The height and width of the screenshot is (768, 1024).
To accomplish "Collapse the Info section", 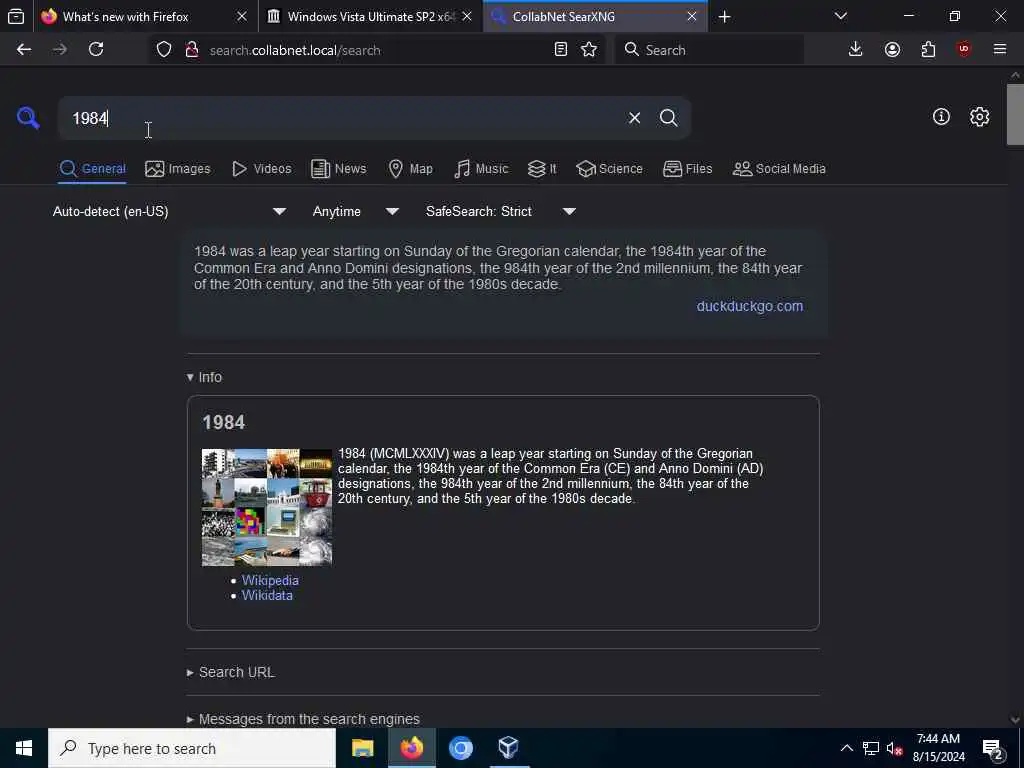I will click(x=204, y=377).
